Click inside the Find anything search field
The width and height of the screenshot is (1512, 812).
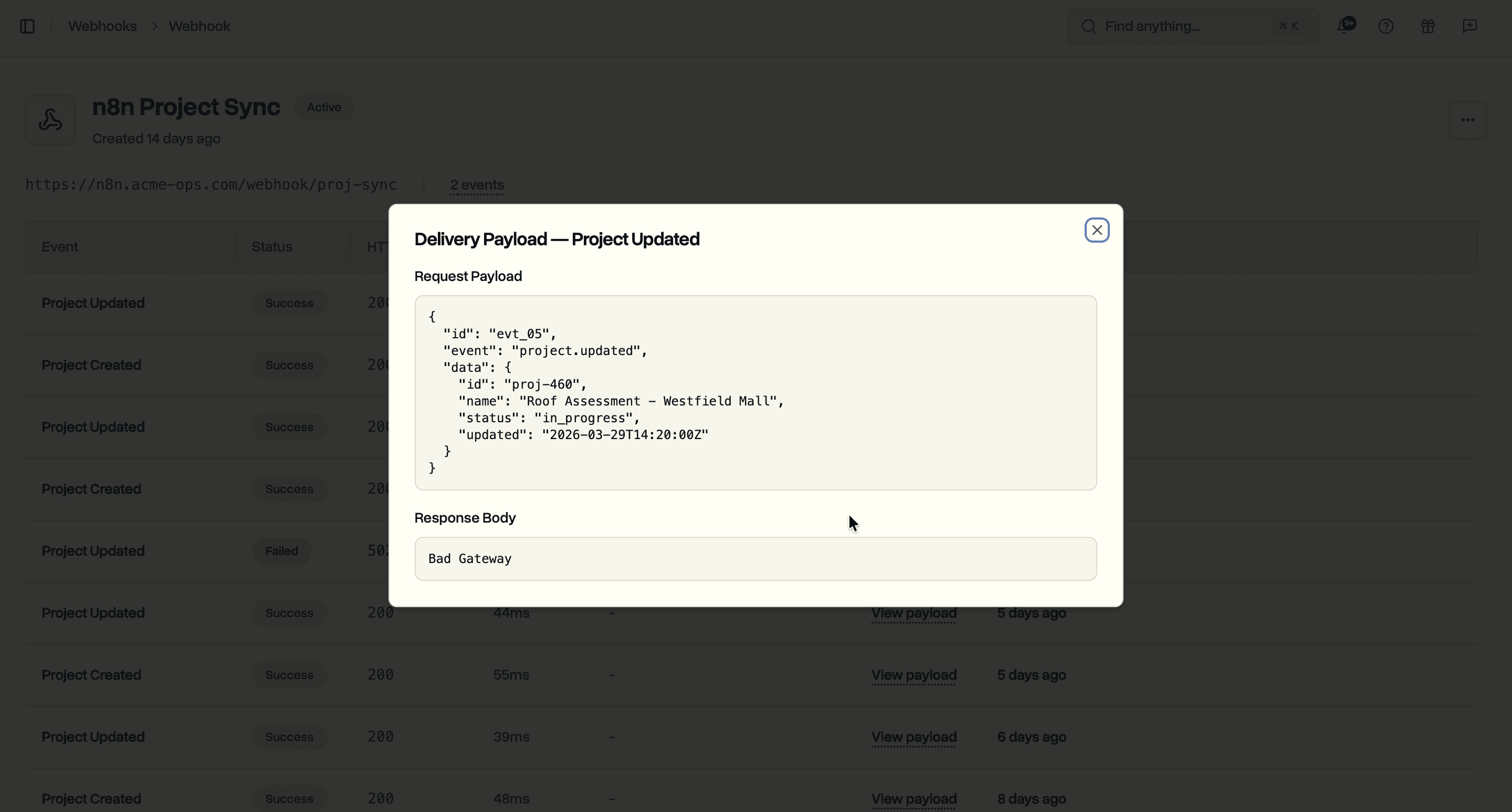point(1168,26)
